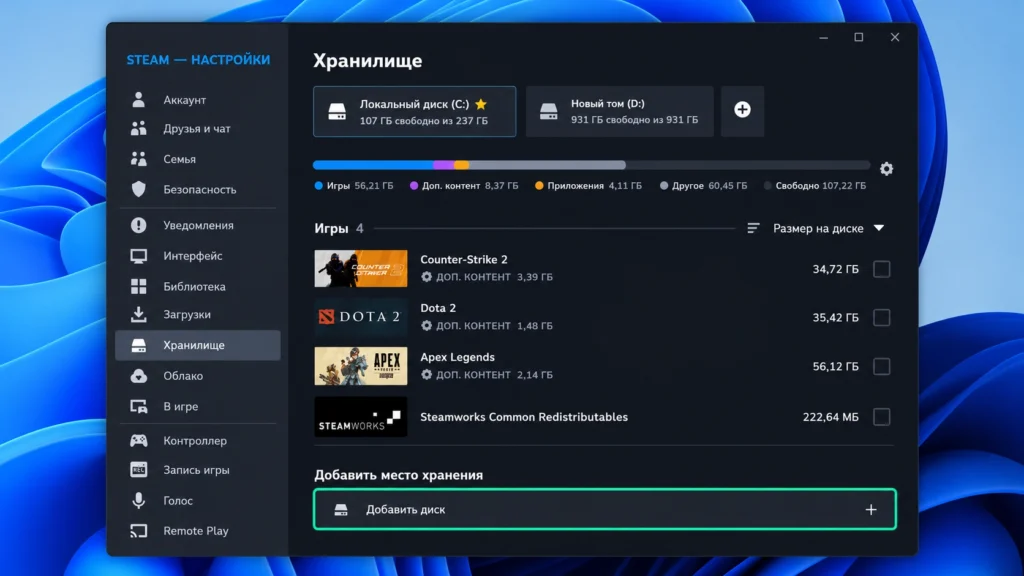Open storage gear settings beside usage bar
Screen dimensions: 1024x576
[x=886, y=168]
